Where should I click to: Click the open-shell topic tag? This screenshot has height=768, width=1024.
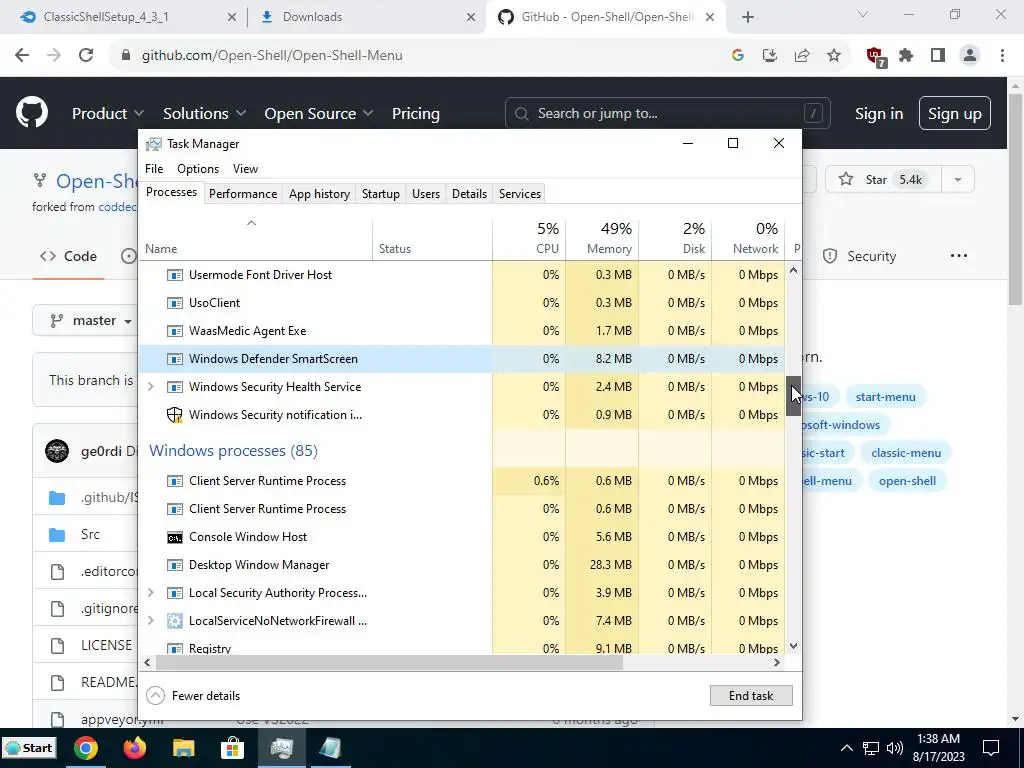[907, 481]
